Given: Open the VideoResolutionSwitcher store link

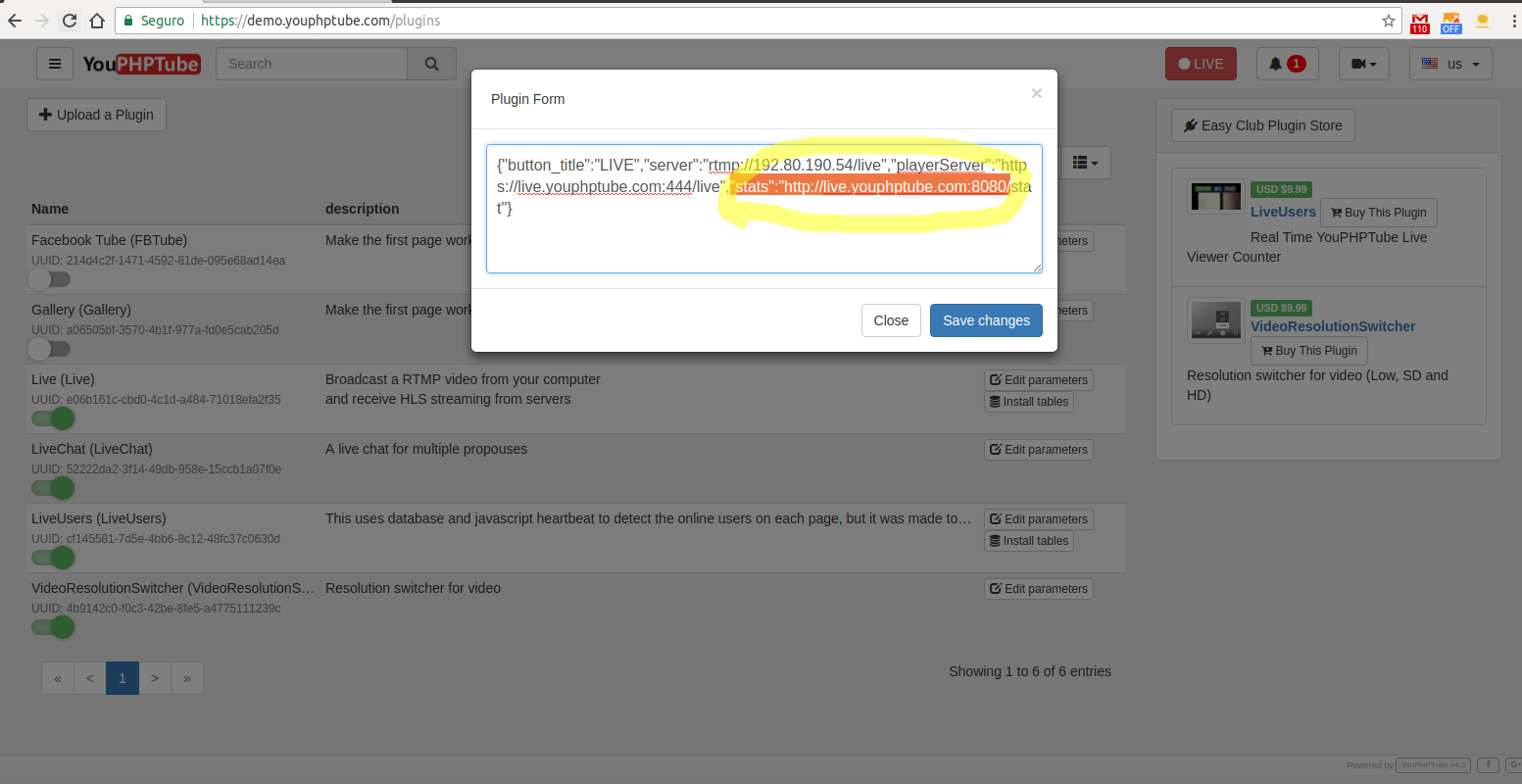Looking at the screenshot, I should [x=1333, y=326].
